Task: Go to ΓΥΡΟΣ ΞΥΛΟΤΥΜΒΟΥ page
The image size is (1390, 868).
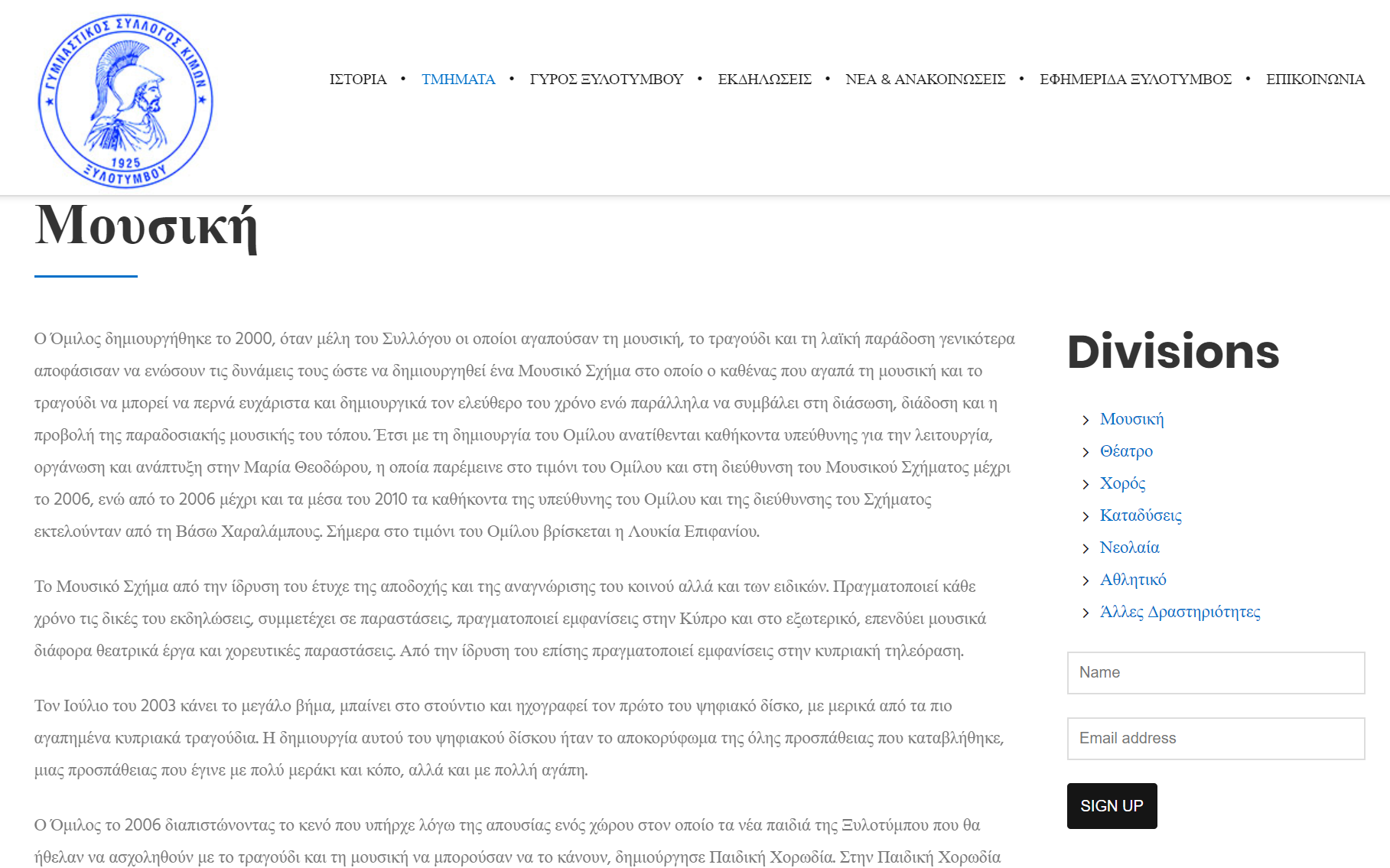Action: click(606, 80)
